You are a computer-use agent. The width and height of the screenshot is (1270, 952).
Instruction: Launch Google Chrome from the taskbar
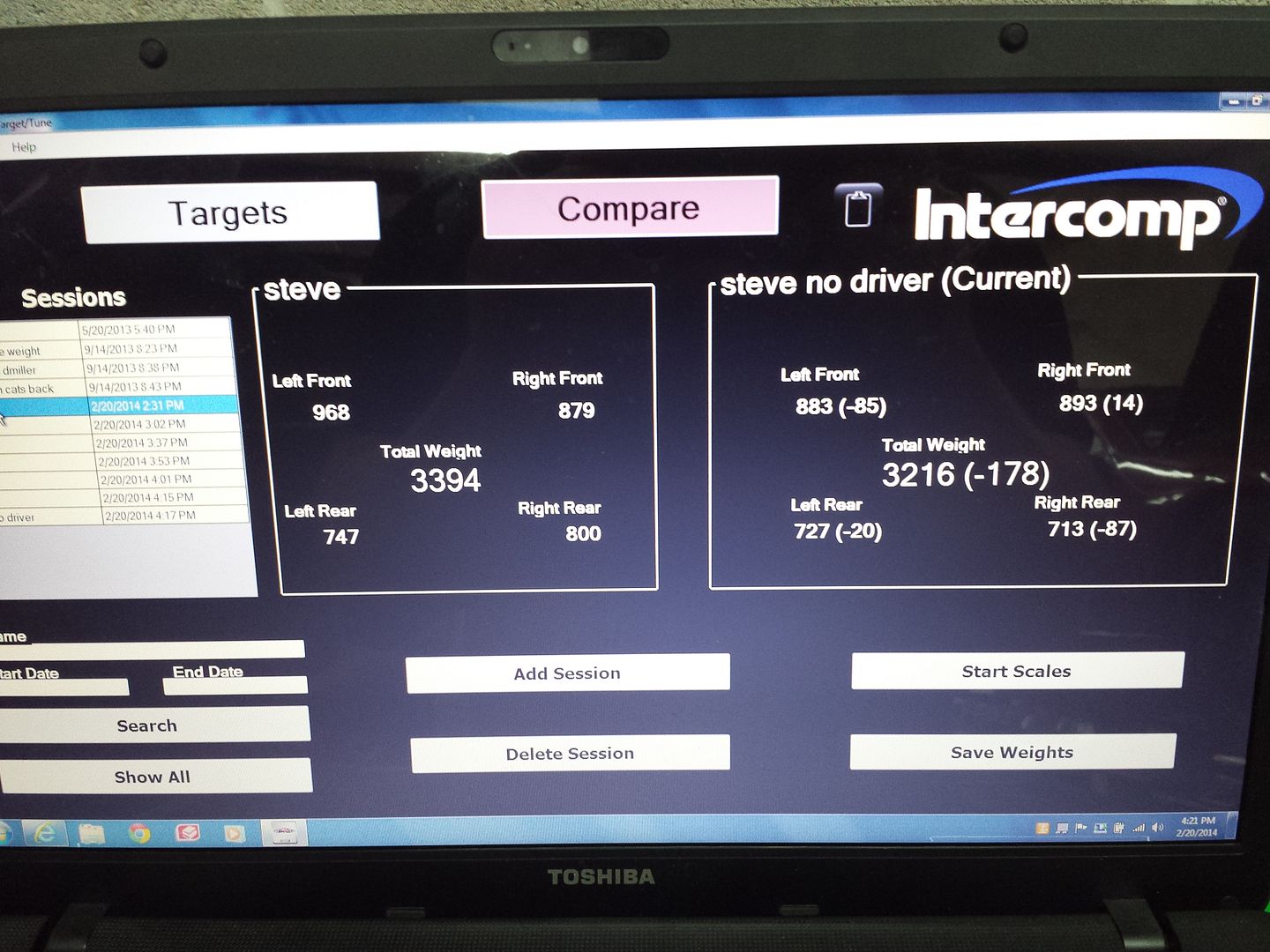click(139, 833)
